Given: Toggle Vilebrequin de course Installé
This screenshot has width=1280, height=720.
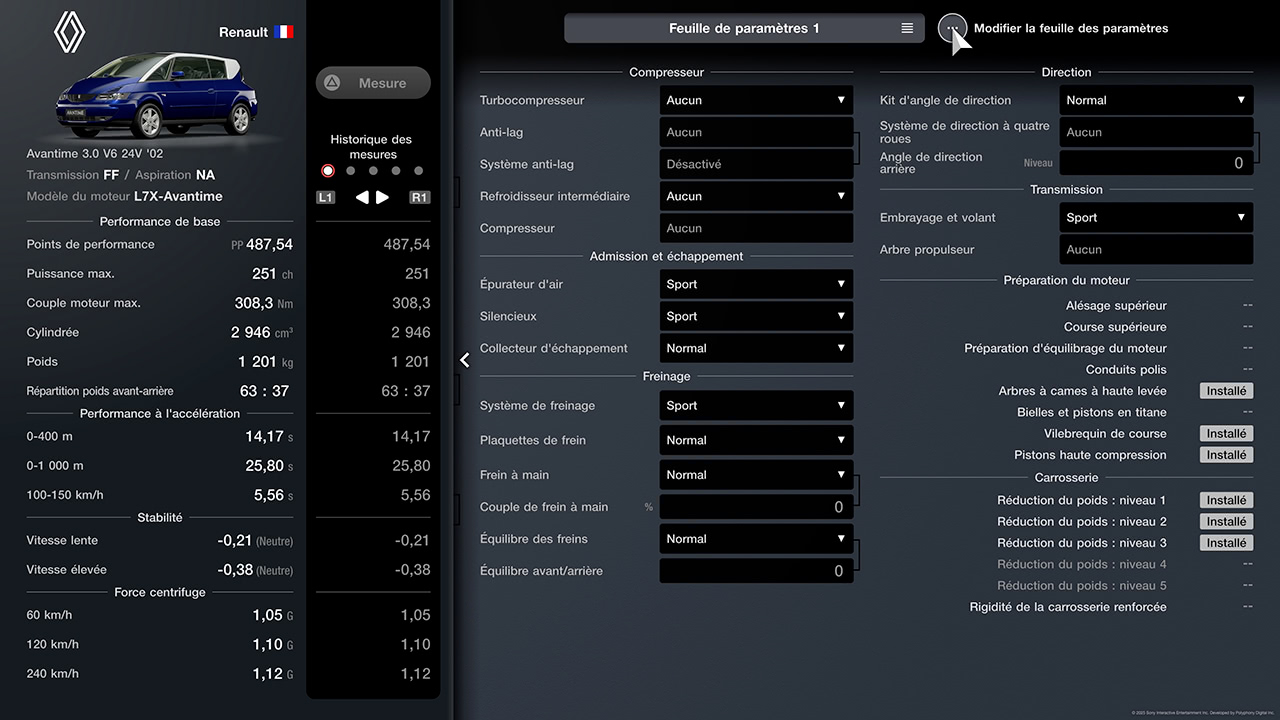Looking at the screenshot, I should click(x=1226, y=434).
